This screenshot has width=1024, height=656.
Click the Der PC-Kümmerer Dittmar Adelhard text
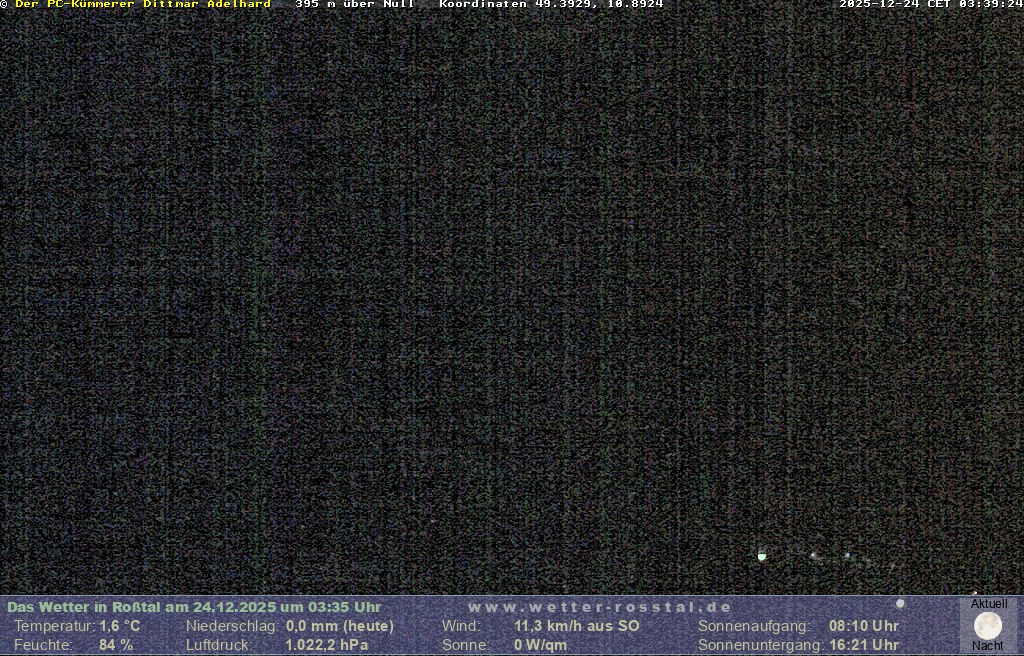coord(143,5)
